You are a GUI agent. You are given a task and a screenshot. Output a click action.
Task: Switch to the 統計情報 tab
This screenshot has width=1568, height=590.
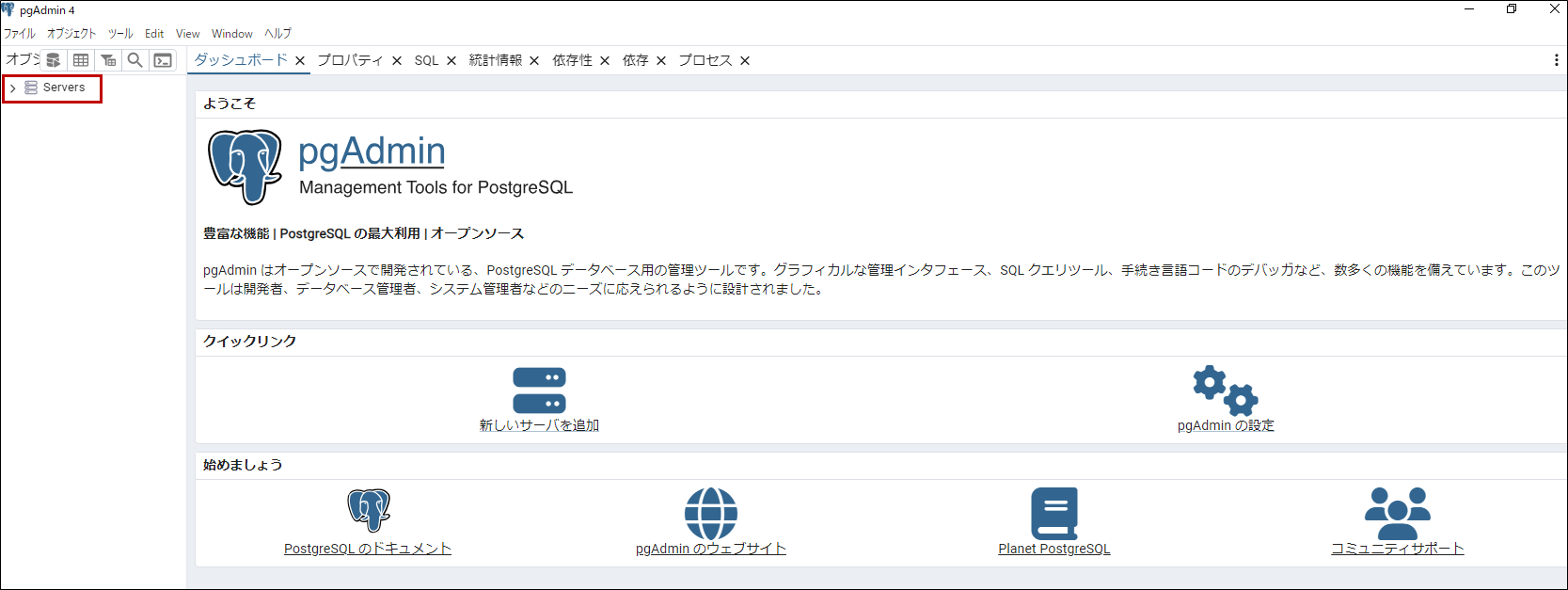click(x=496, y=60)
